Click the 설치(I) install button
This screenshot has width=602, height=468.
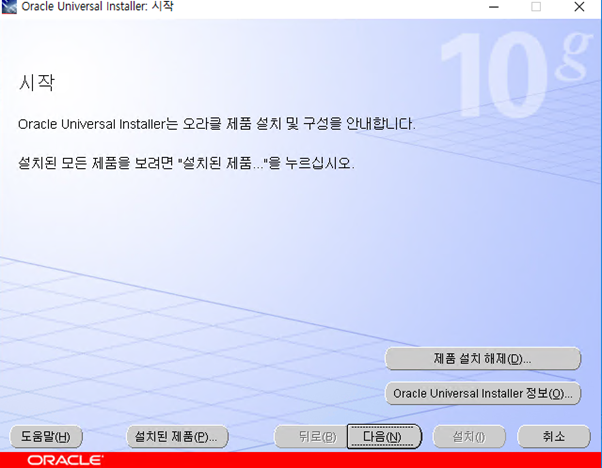pos(469,437)
